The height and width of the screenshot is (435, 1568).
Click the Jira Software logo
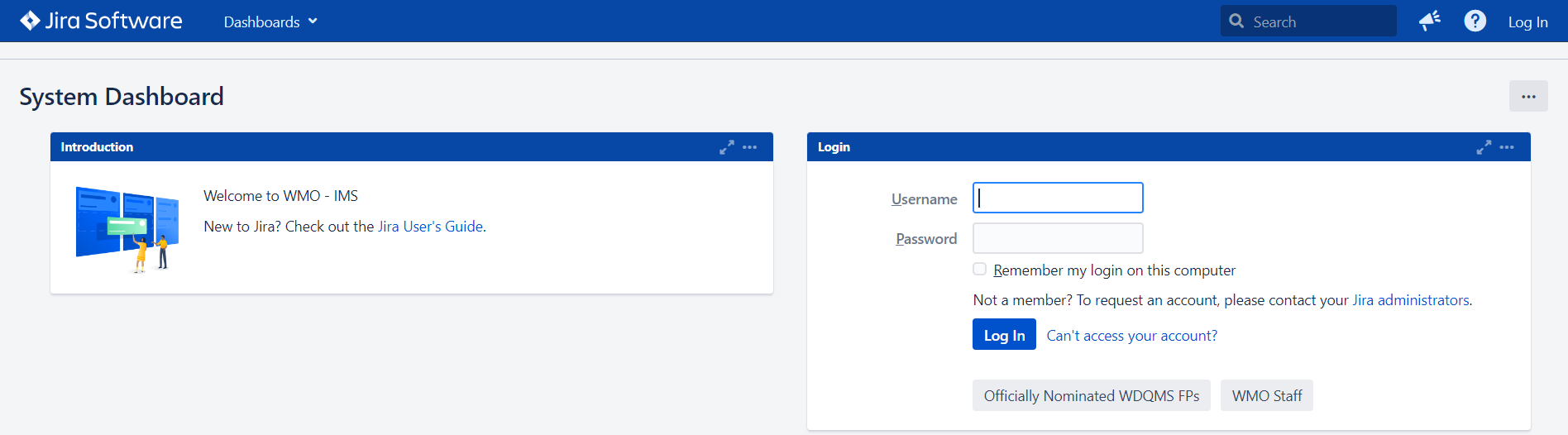pos(101,21)
